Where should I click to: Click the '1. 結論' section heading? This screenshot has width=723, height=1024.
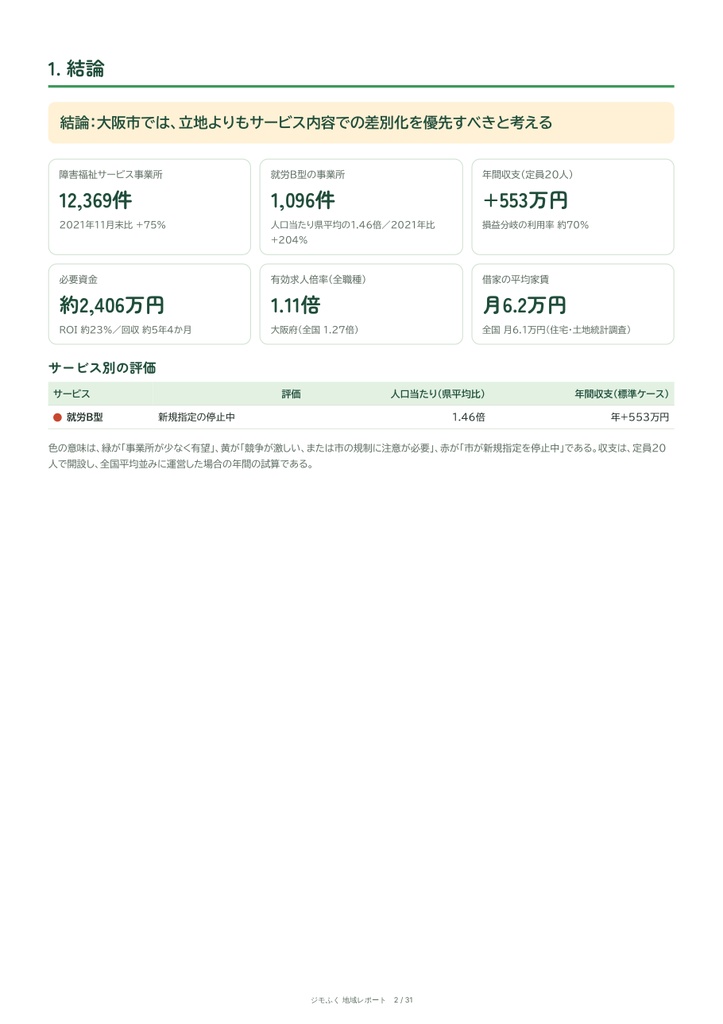pyautogui.click(x=76, y=69)
